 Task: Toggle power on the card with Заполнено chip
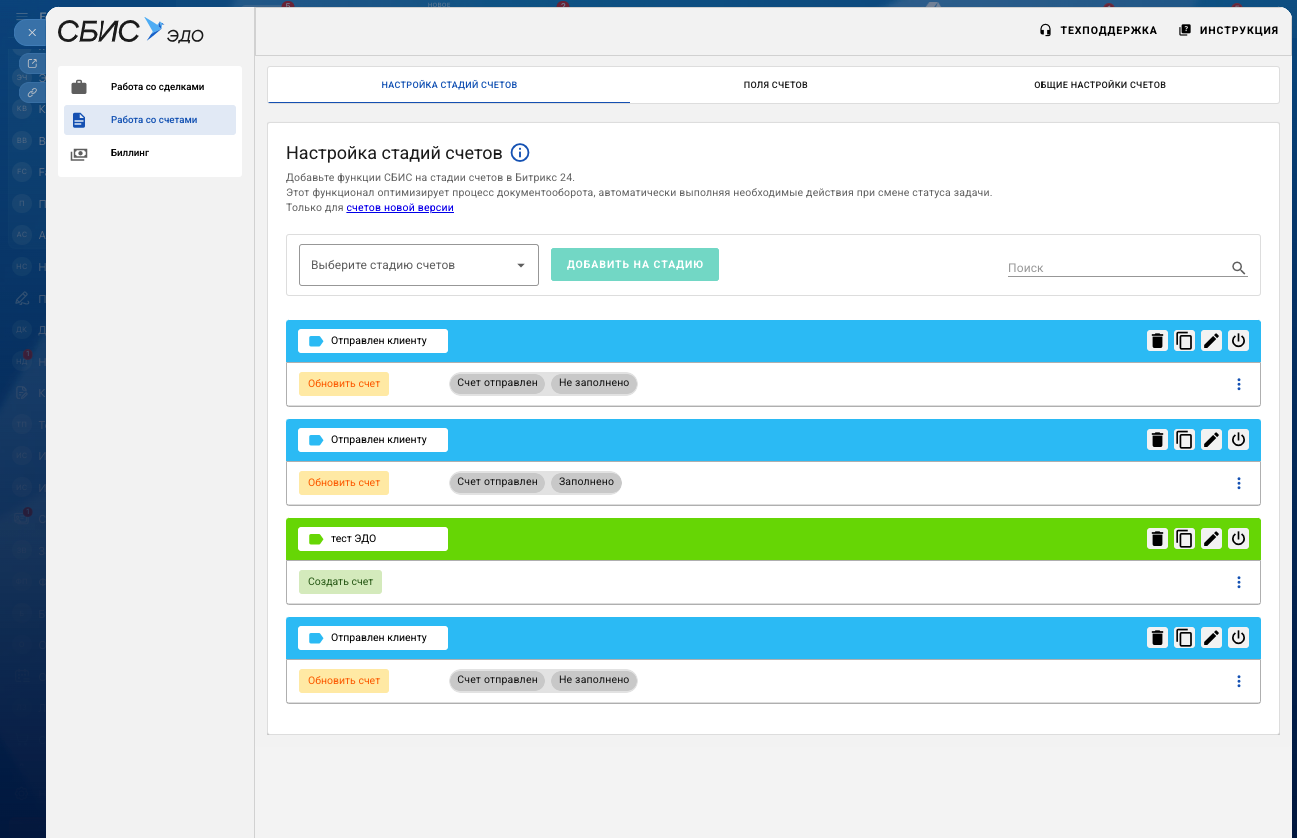pyautogui.click(x=1238, y=440)
